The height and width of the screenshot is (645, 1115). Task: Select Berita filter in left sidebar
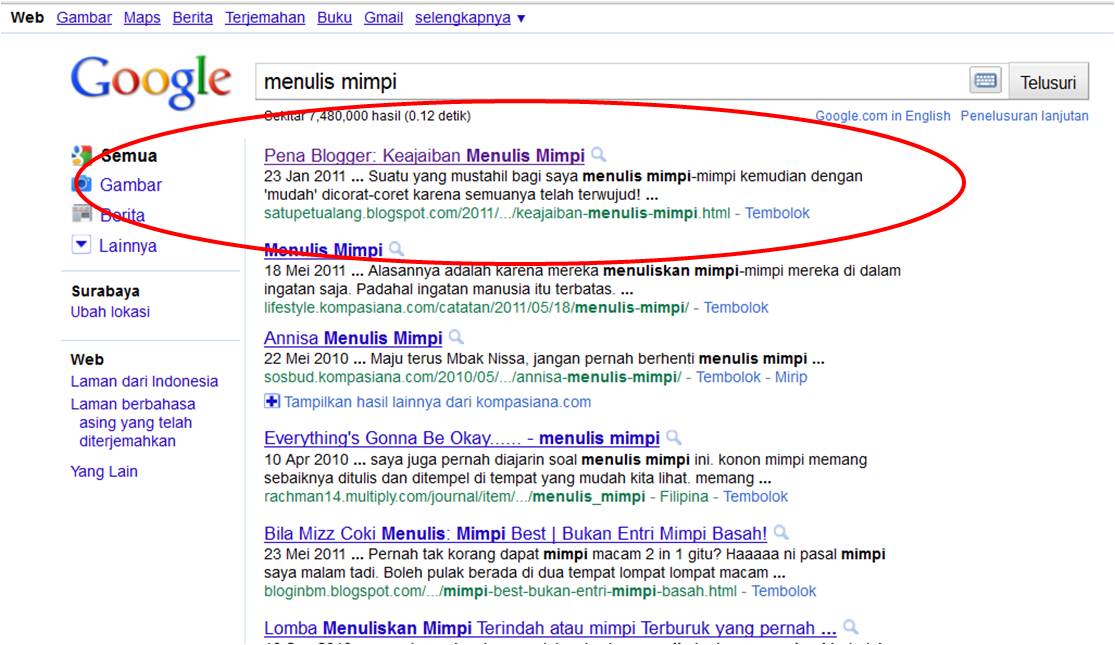122,215
